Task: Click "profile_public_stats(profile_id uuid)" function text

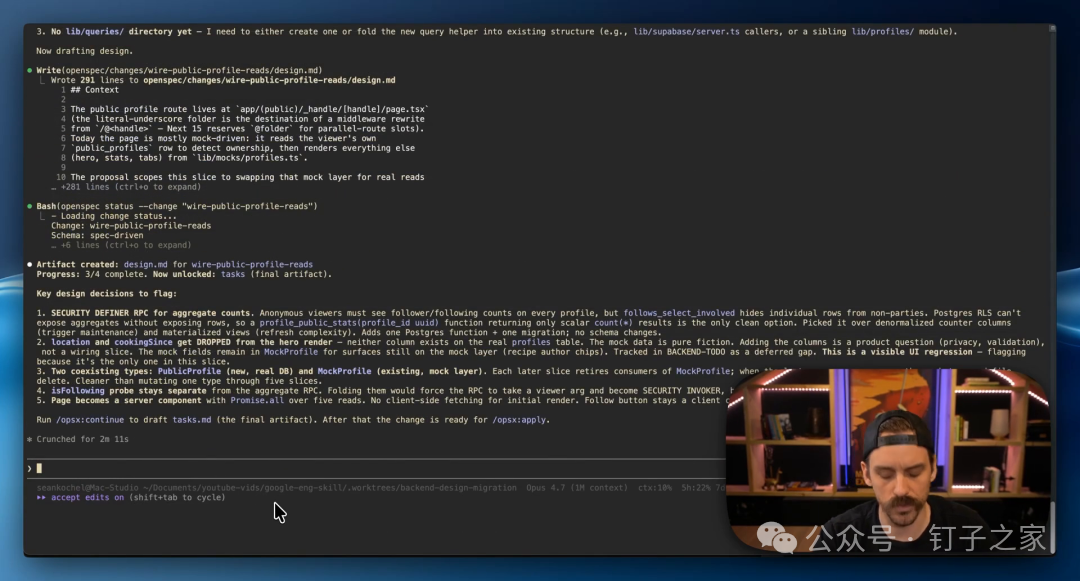Action: (349, 322)
